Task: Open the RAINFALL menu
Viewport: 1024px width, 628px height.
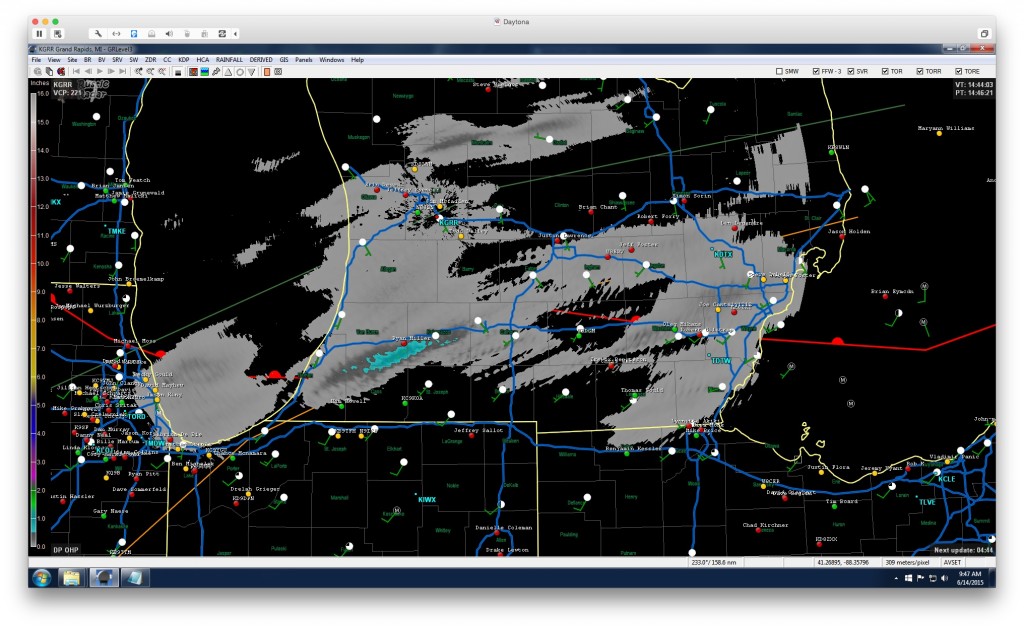Action: pyautogui.click(x=231, y=59)
